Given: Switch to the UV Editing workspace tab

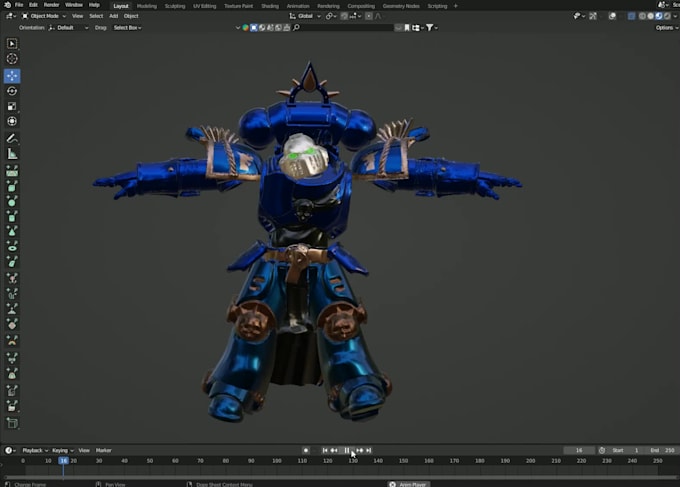Looking at the screenshot, I should [204, 6].
